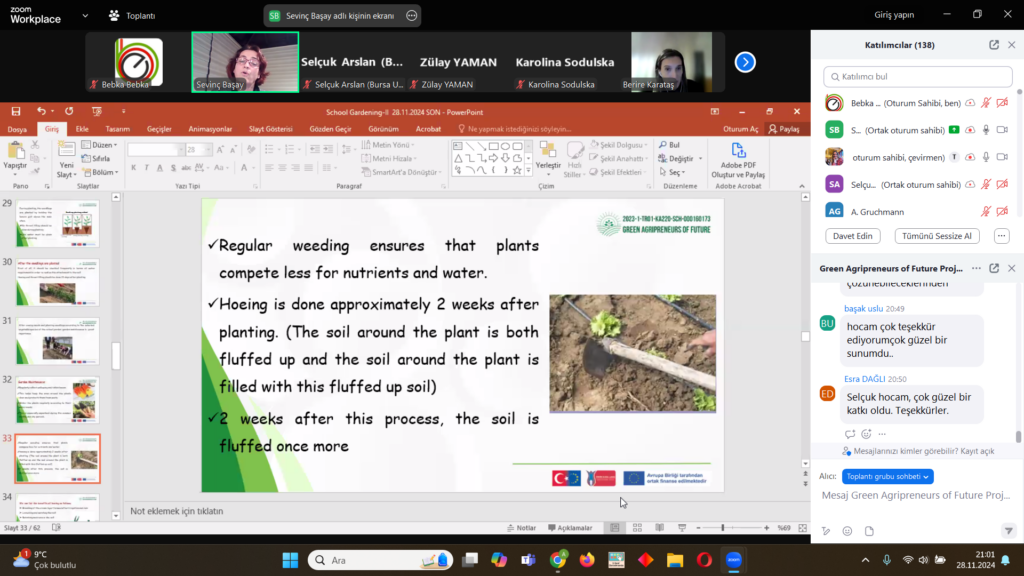Add reaction to Esra DAĞLI's message
Viewport: 1024px width, 576px height.
866,434
